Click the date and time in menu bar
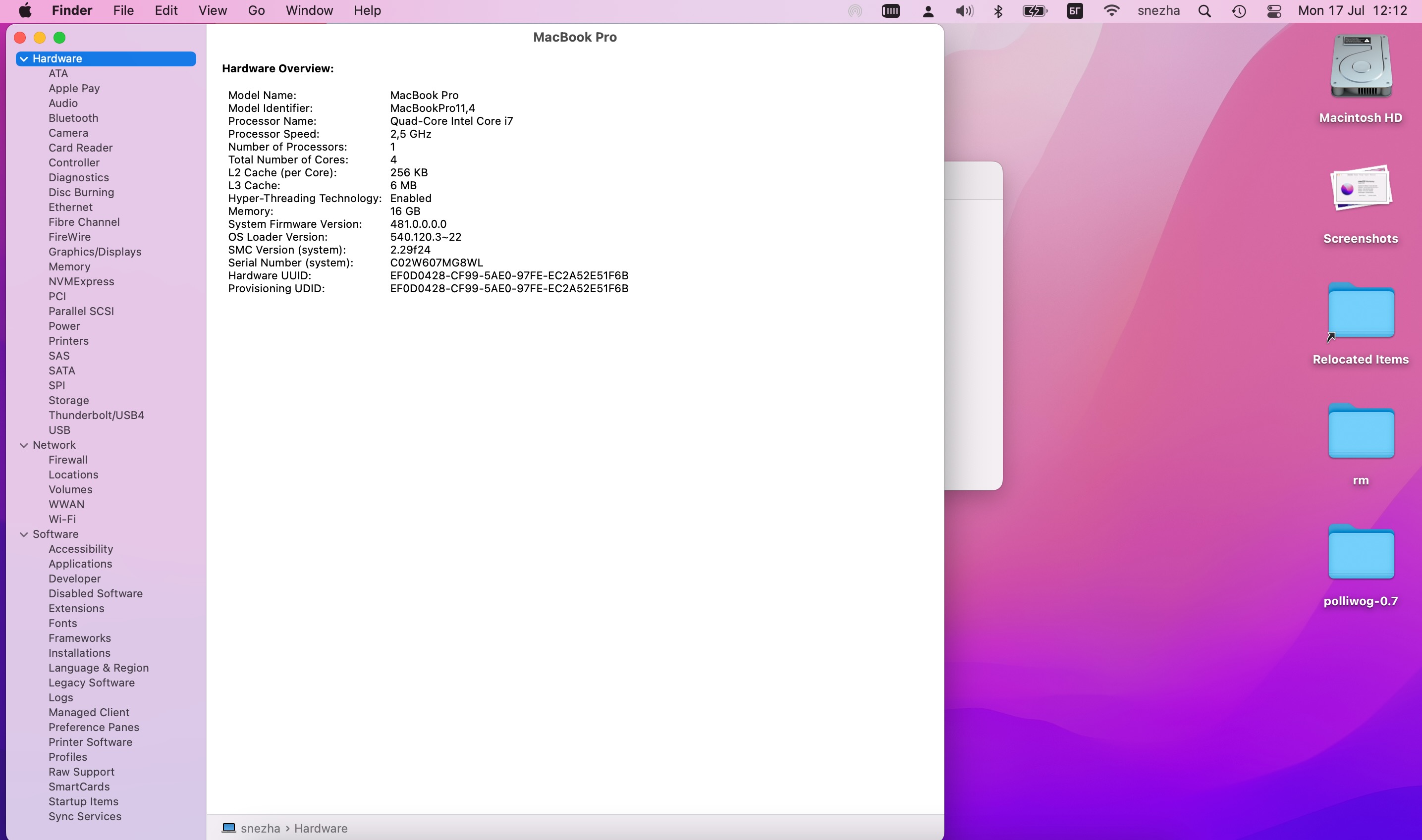This screenshot has height=840, width=1422. coord(1352,11)
